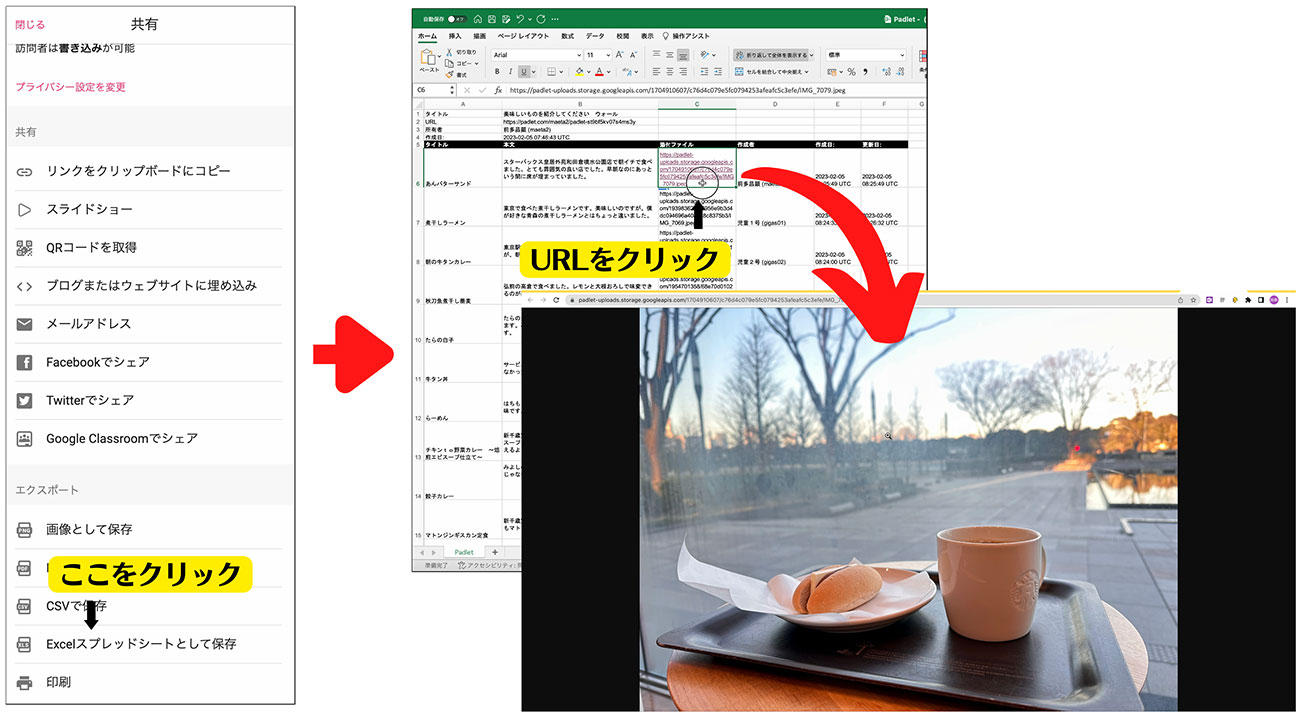Viewport: 1300px width, 717px height.
Task: Reload the page in the Chrome window
Action: point(556,300)
